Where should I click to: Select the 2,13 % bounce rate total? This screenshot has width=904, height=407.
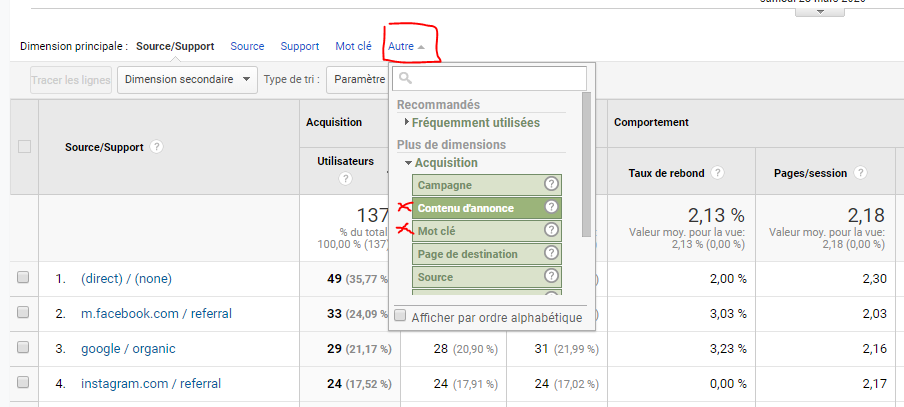point(716,215)
